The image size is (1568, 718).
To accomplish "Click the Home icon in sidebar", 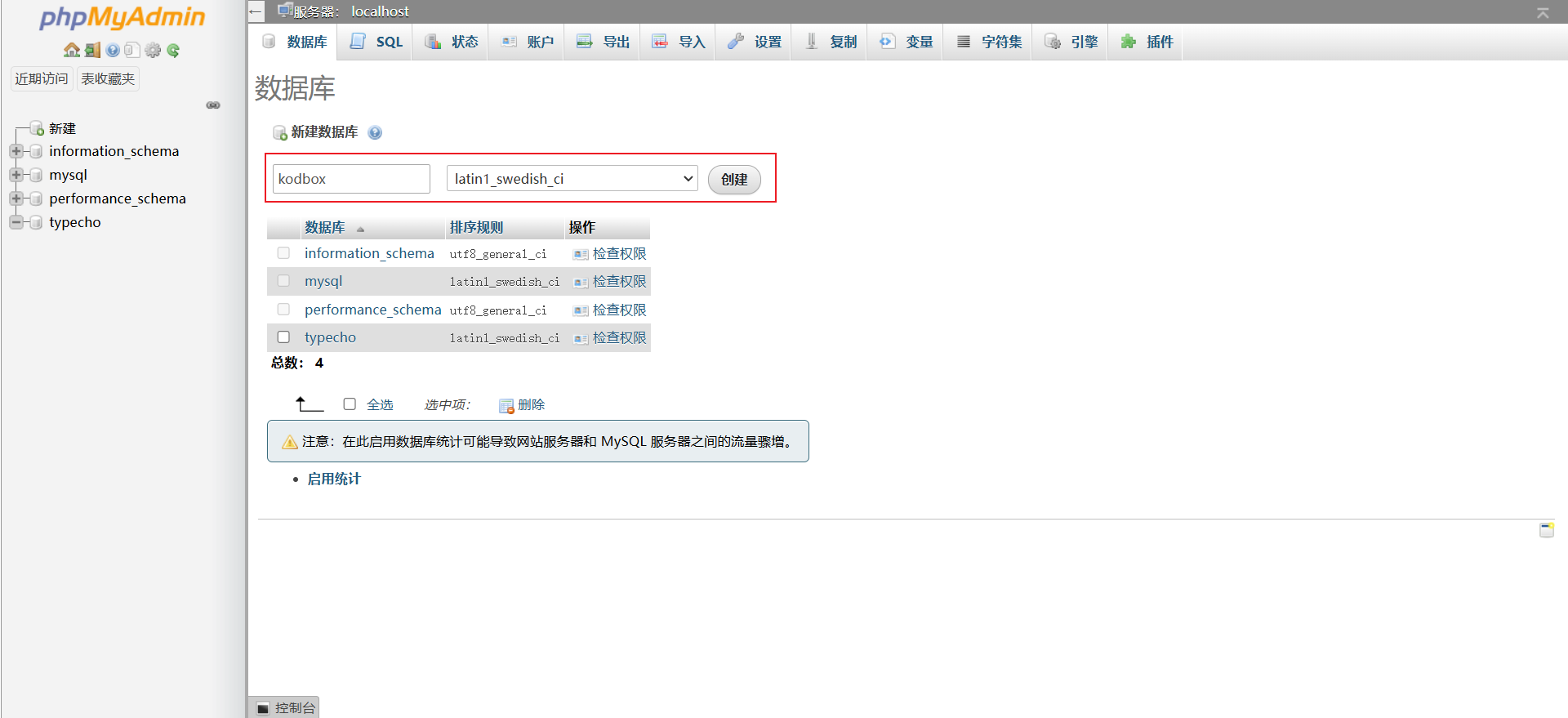I will [72, 51].
